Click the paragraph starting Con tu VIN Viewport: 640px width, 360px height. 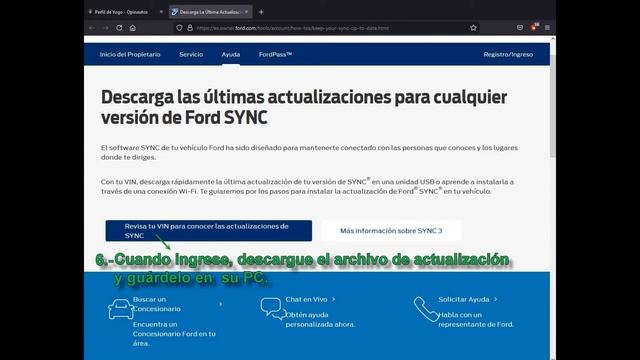click(307, 186)
